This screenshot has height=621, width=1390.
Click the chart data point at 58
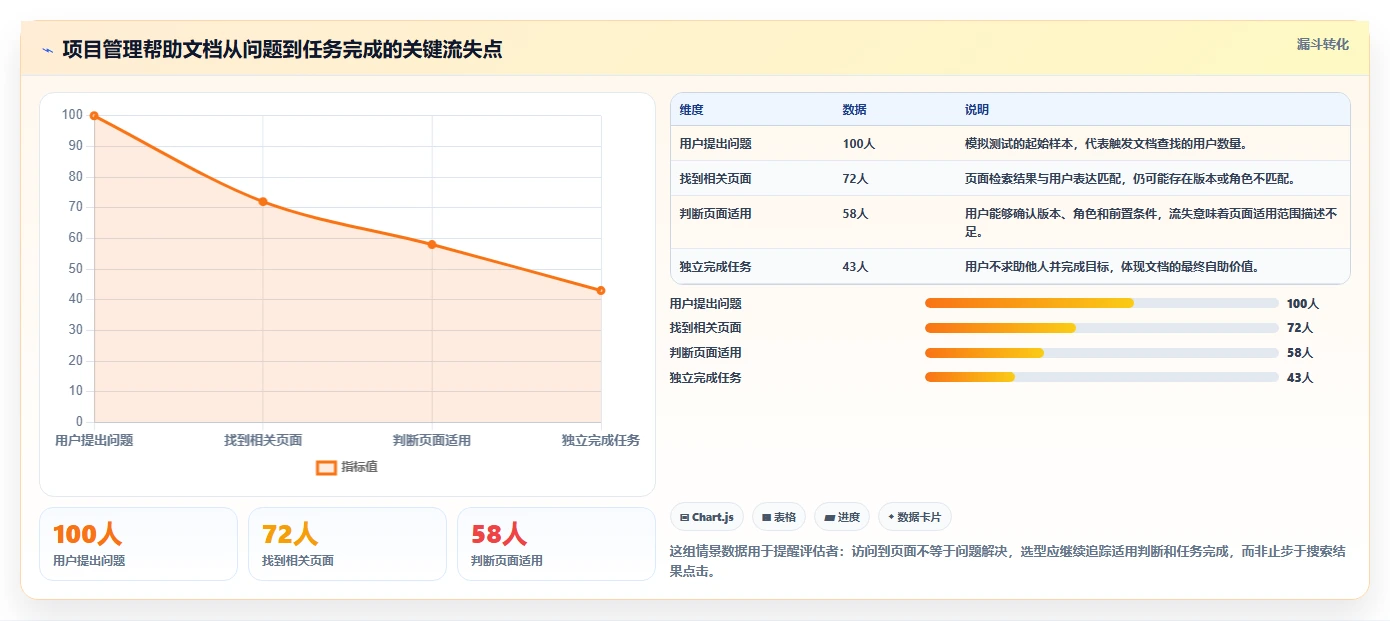click(432, 244)
